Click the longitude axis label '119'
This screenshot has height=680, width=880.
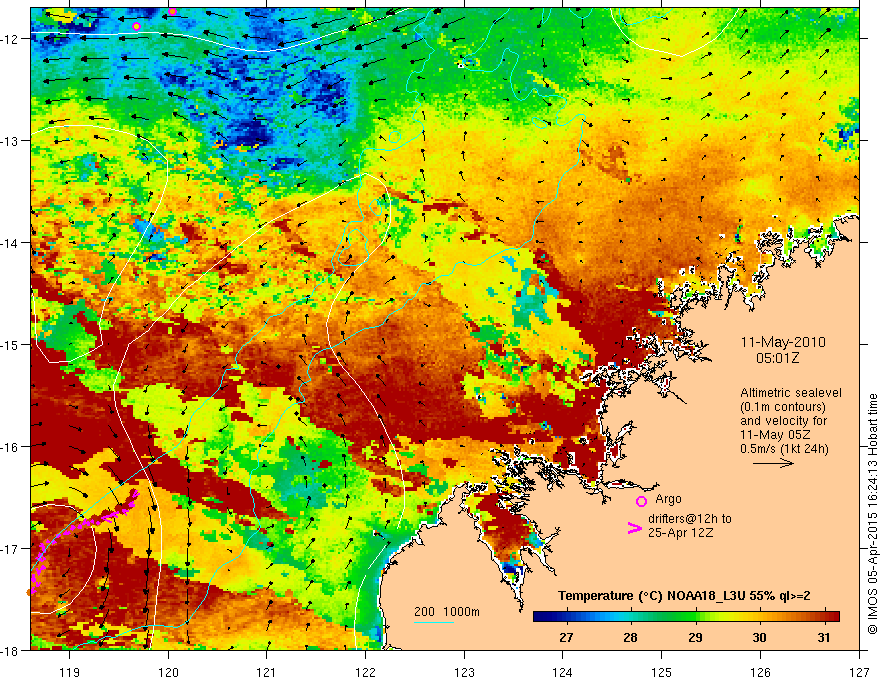click(70, 672)
